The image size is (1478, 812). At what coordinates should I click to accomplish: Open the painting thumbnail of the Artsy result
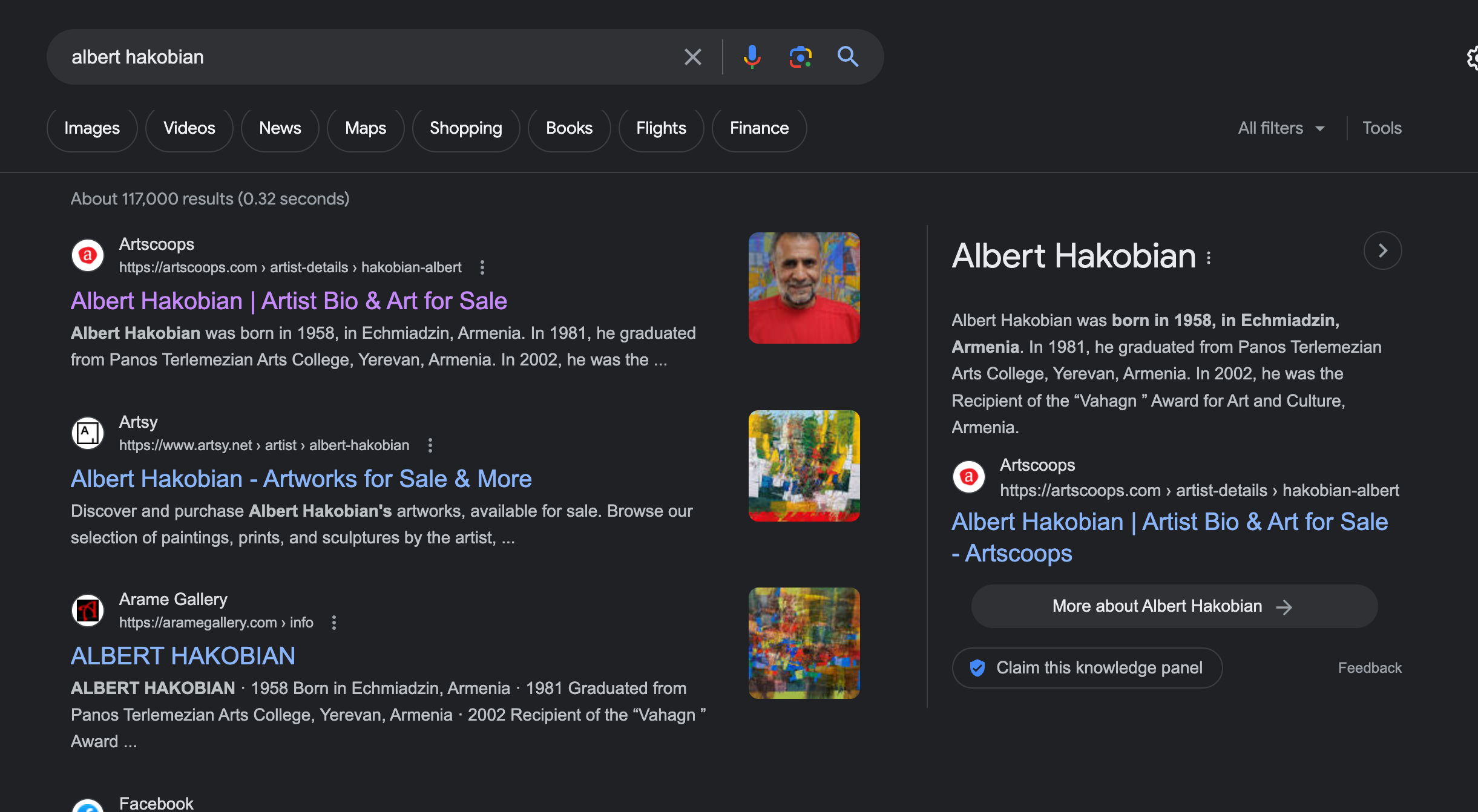(x=804, y=466)
